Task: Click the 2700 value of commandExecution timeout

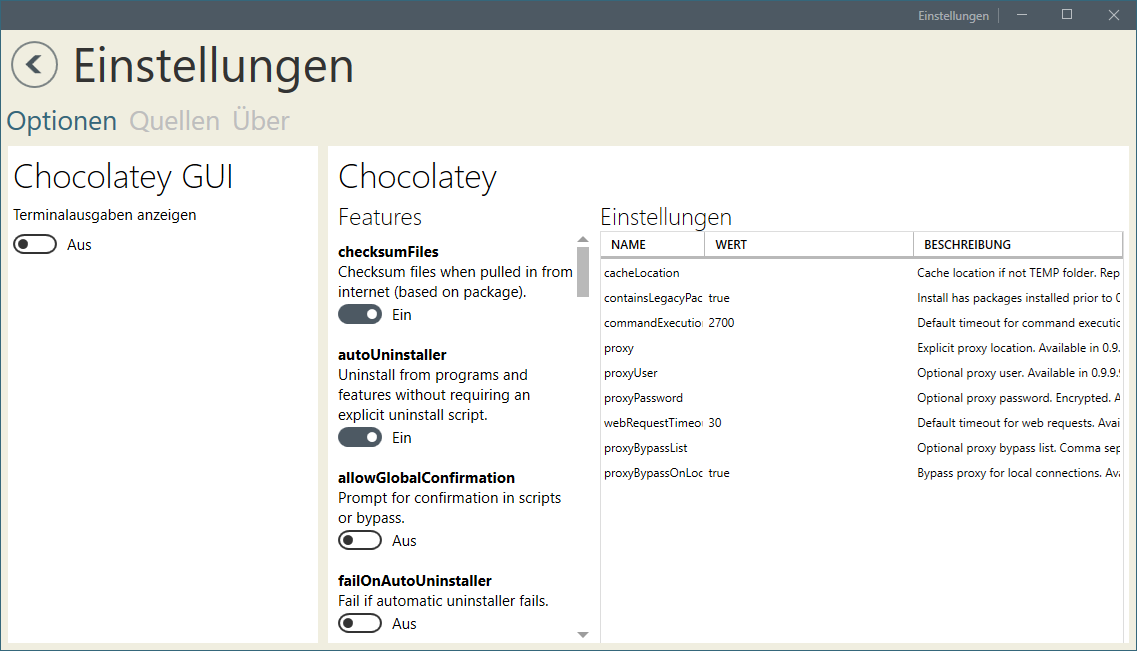Action: point(722,323)
